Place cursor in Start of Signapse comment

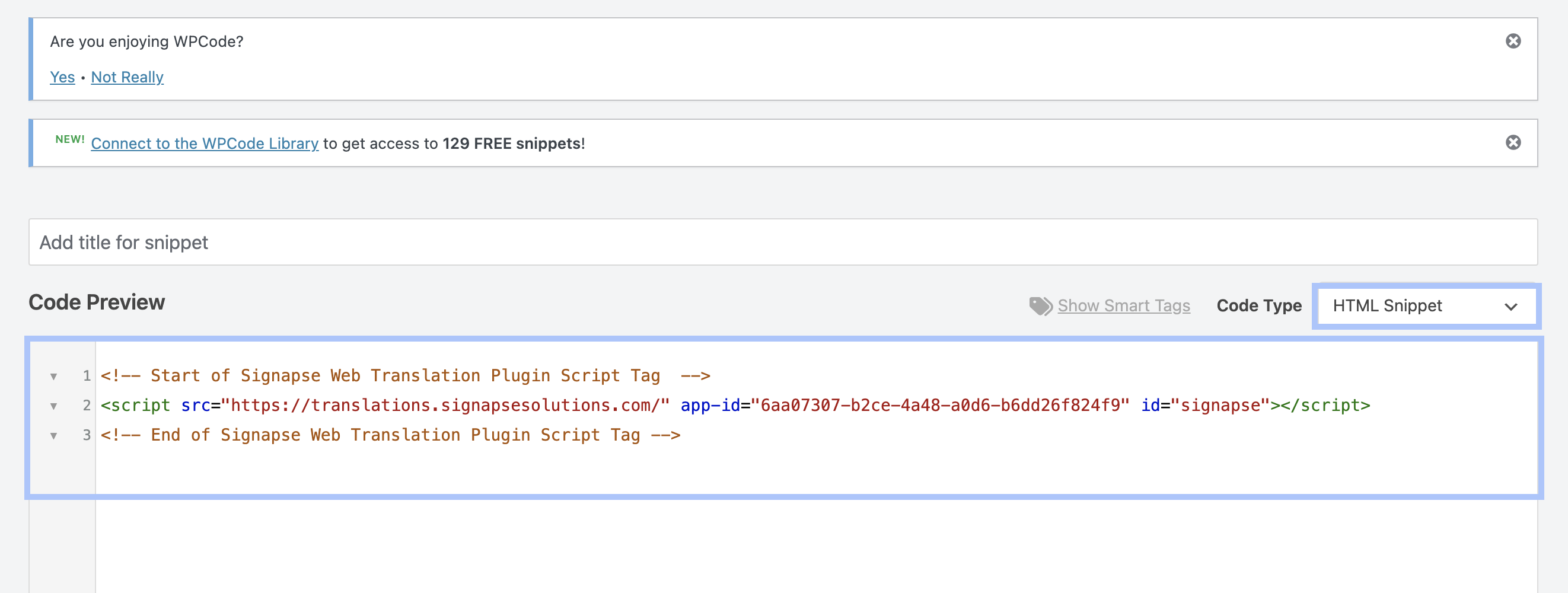[406, 375]
